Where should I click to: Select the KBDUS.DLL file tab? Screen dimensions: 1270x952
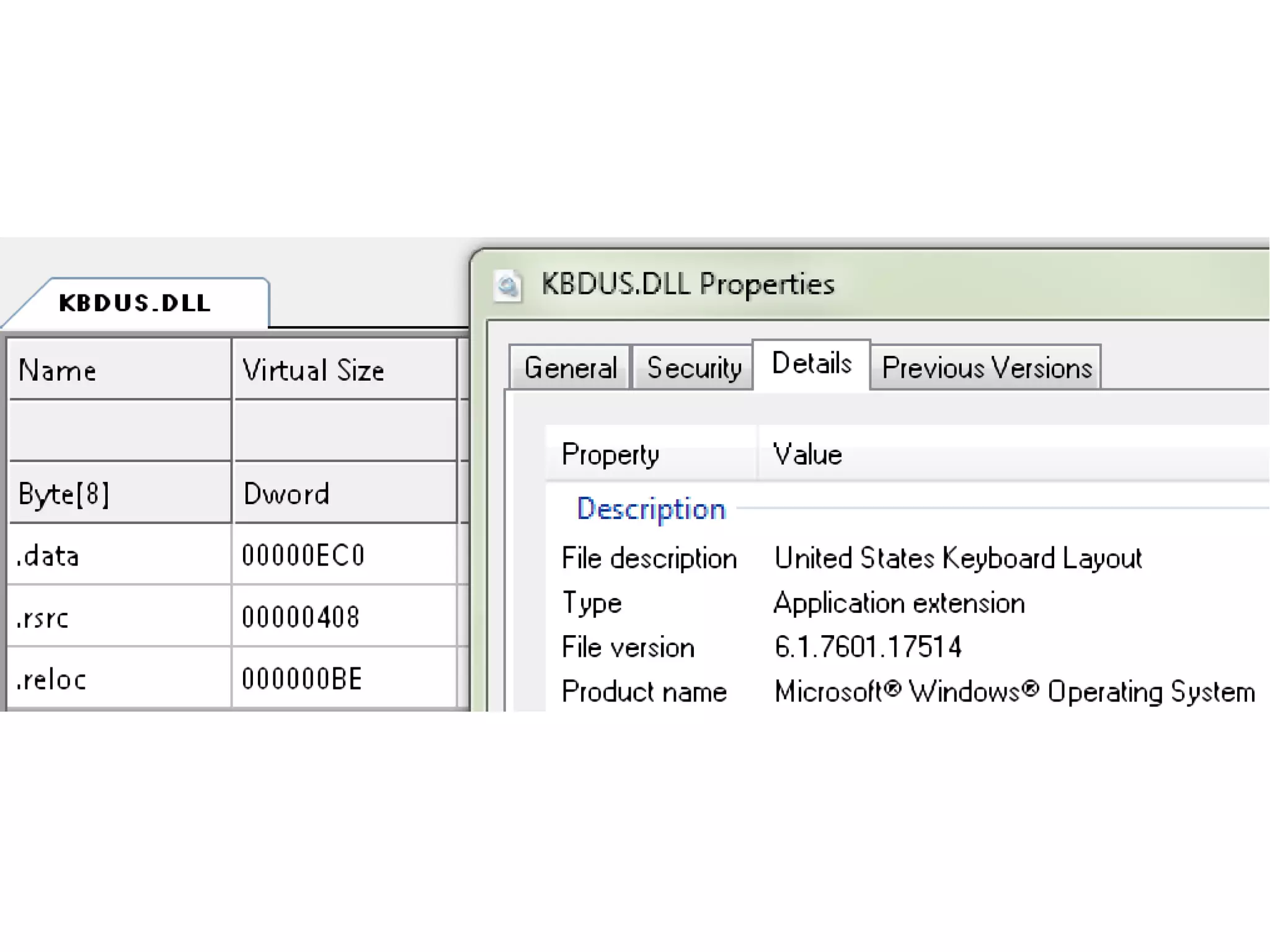click(135, 303)
